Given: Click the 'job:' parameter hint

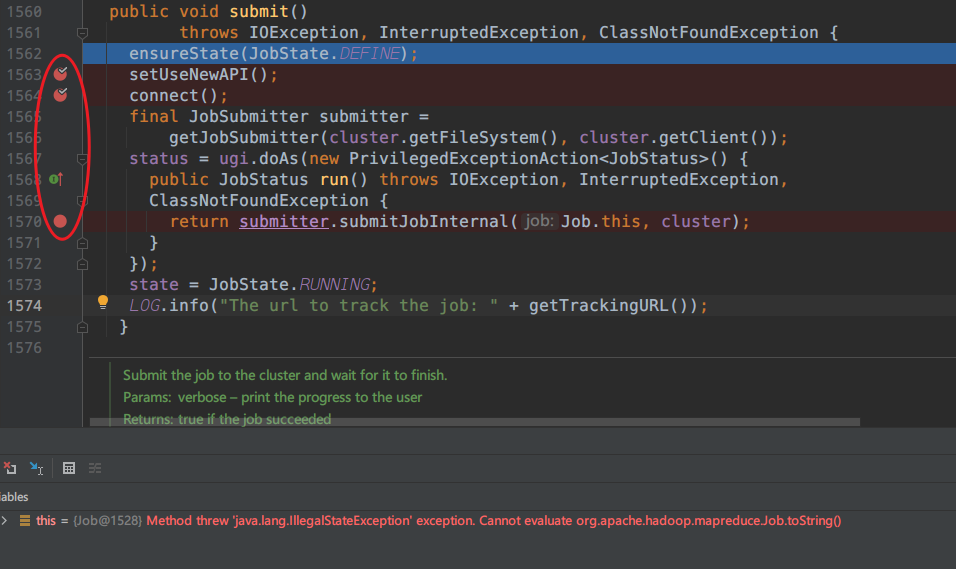Looking at the screenshot, I should click(x=539, y=221).
